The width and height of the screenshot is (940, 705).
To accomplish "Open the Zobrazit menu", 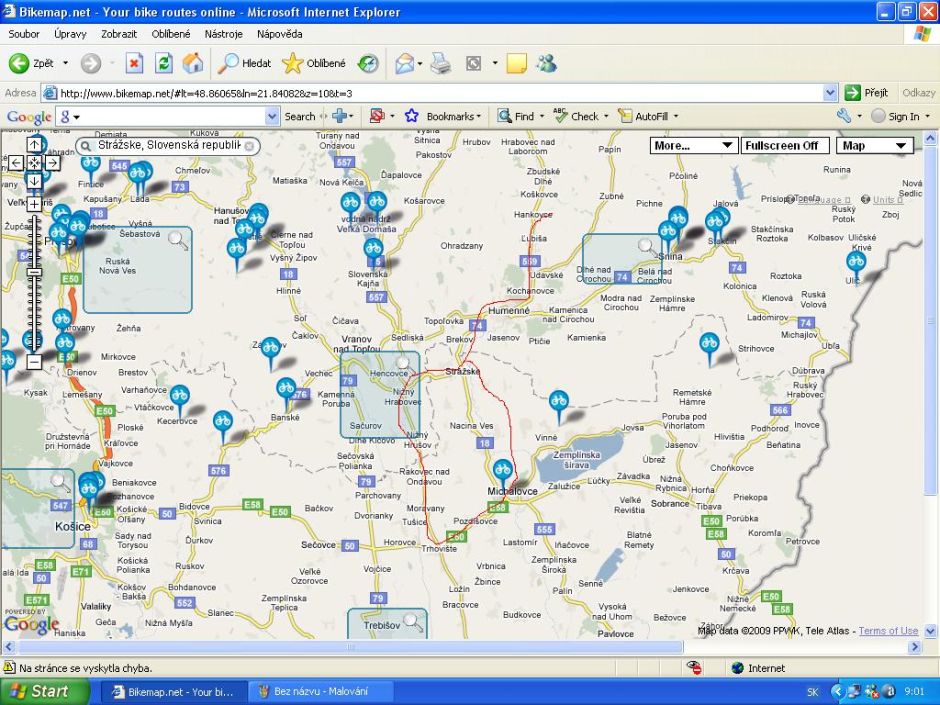I will pos(119,34).
